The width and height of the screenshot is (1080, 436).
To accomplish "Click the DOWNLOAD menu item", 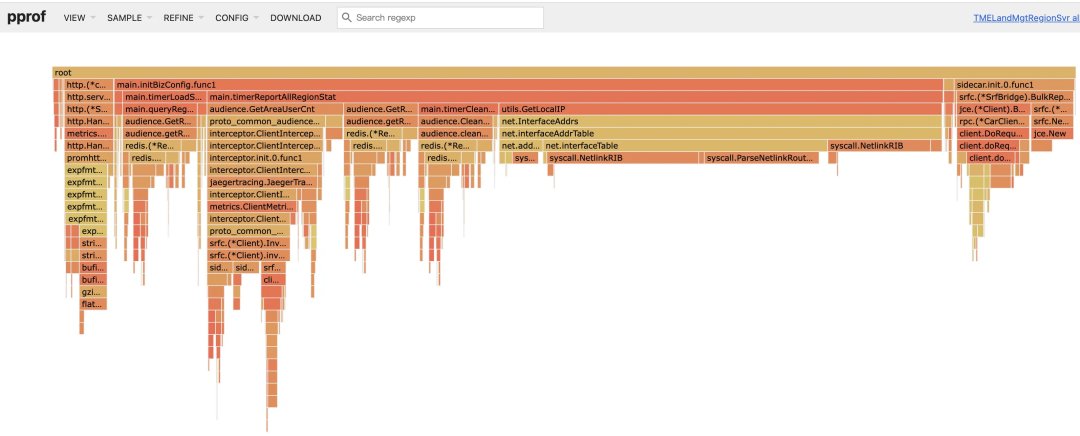I will (295, 18).
